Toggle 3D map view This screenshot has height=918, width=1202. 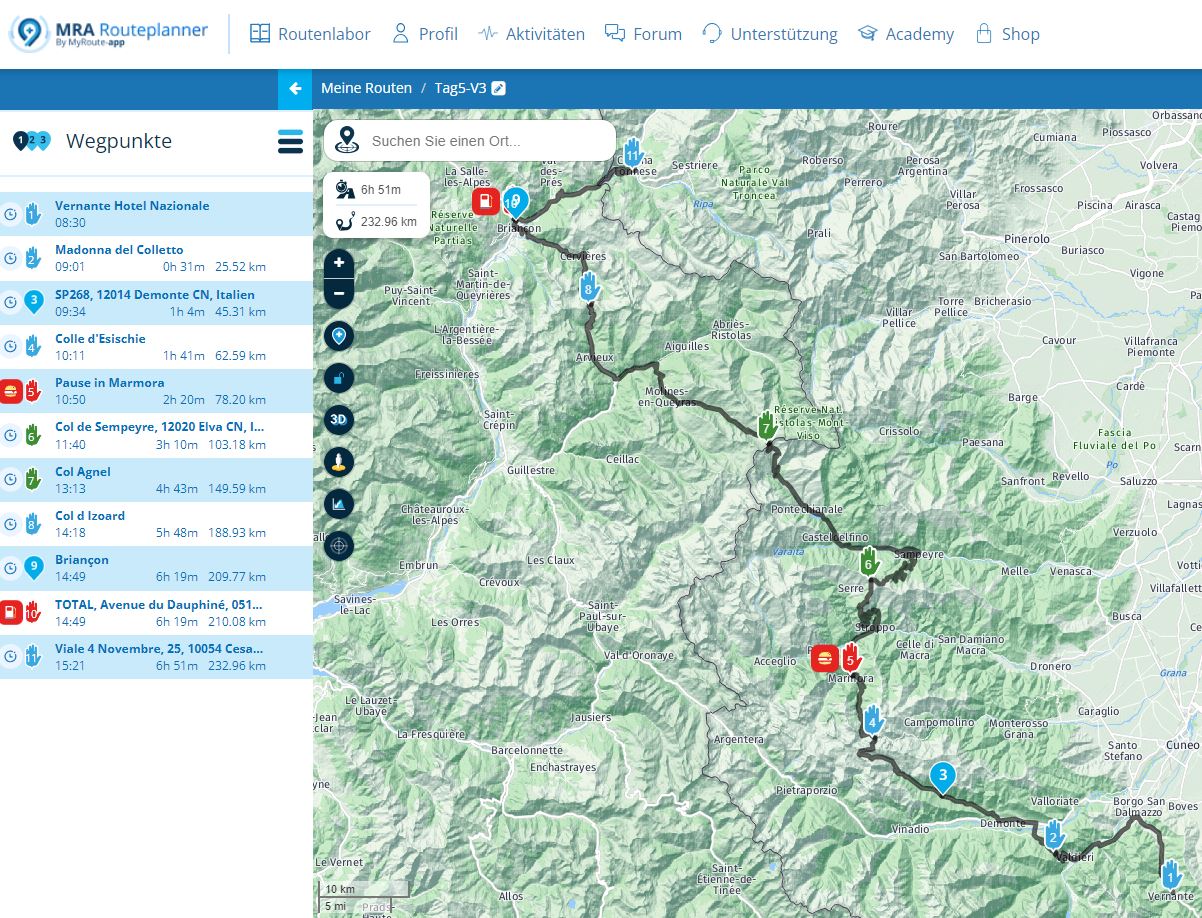pos(339,419)
